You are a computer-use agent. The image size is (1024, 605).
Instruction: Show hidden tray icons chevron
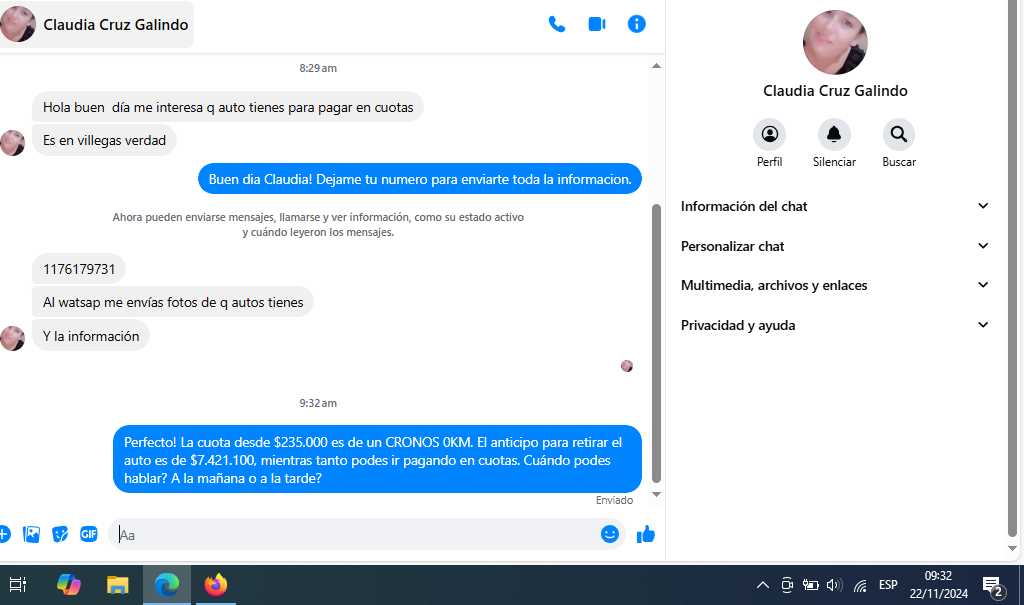762,585
